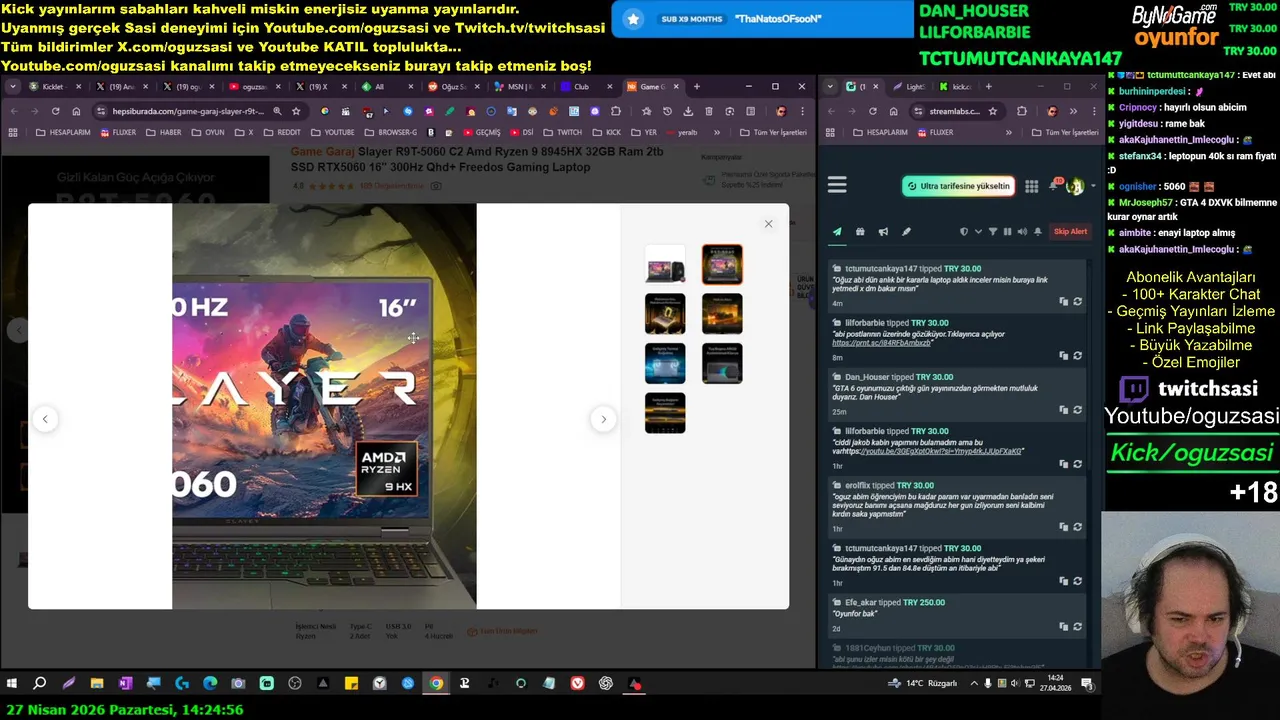Expand the chevron next to shield icon
Screen dimensions: 1280x720
coord(978,232)
